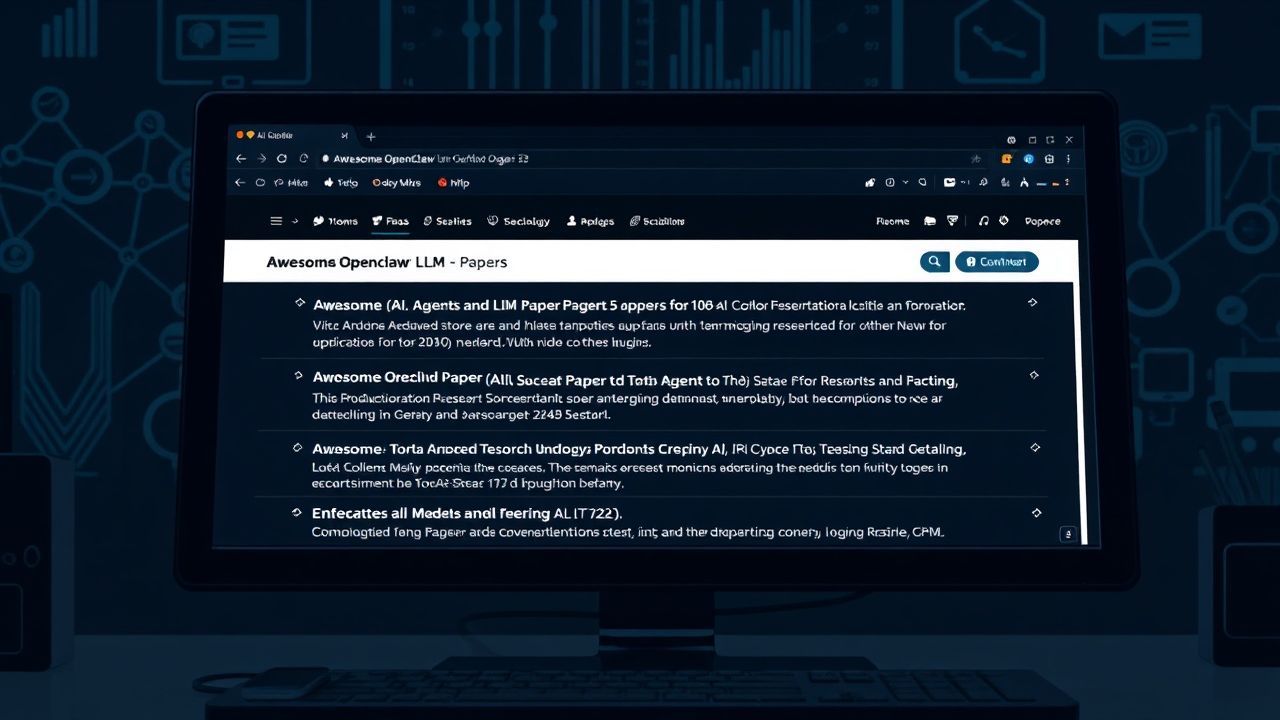Expand the hamburger menu in the navigation bar
Screen dimensions: 1280x720
[x=277, y=221]
